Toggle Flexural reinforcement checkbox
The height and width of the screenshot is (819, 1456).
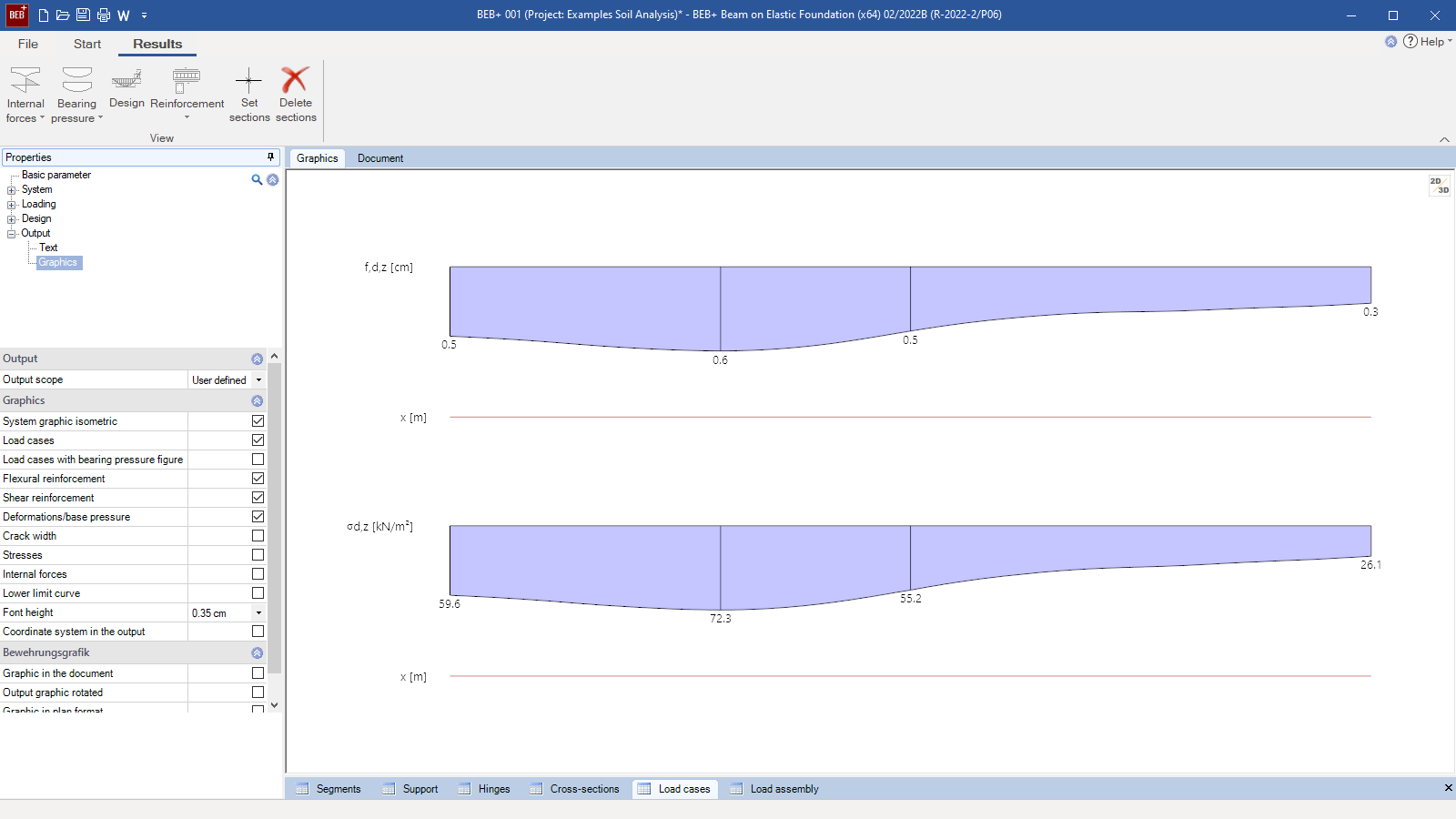coord(258,479)
